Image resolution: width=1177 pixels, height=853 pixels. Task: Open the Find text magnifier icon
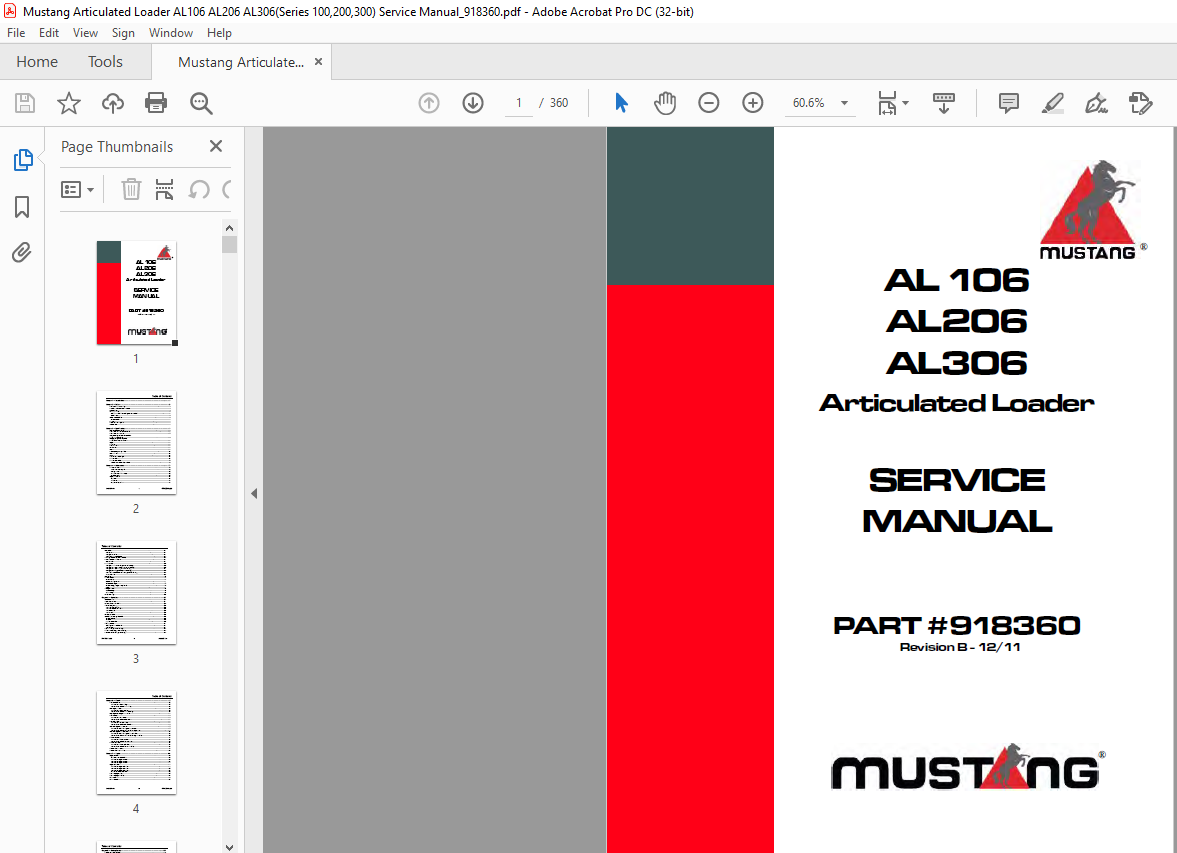point(201,103)
